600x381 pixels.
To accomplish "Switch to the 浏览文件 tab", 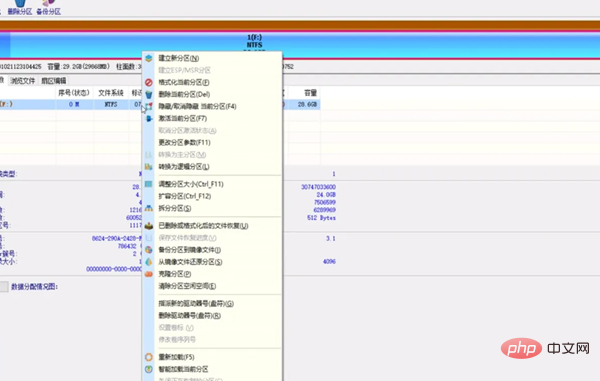I will tap(23, 81).
